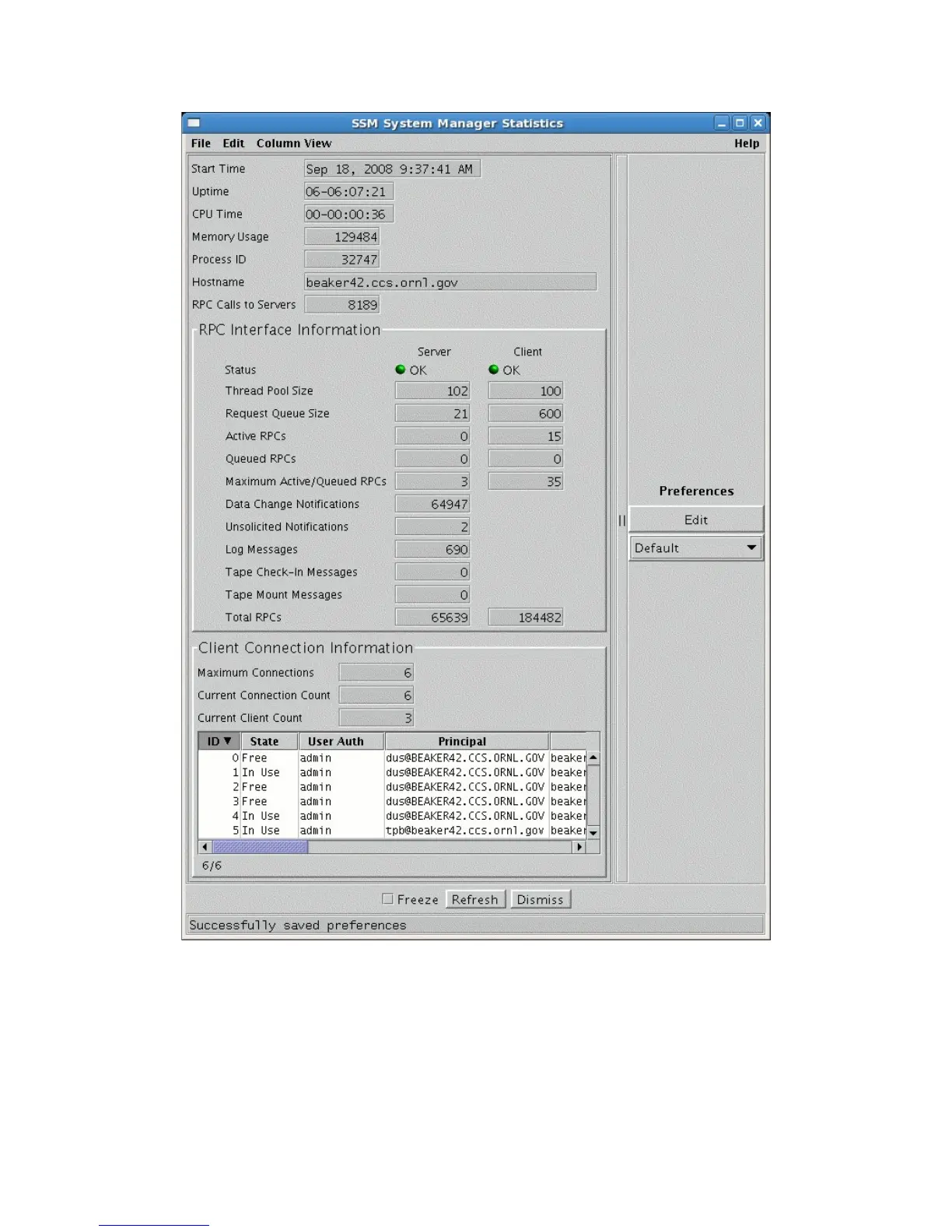
Task: Click the Hostname field beaker42.ccs.ornl.gov
Action: (450, 282)
